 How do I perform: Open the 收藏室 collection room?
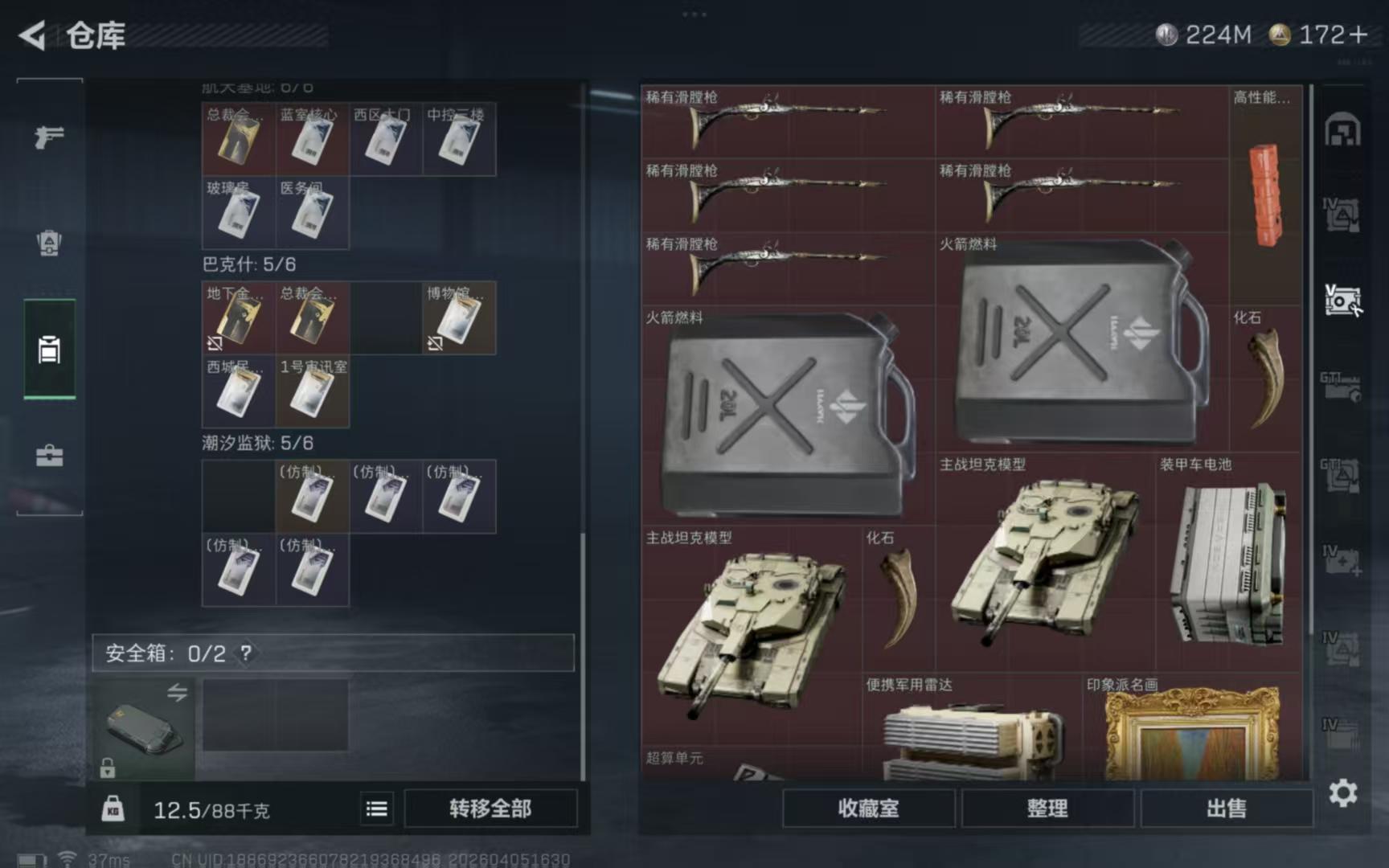click(868, 809)
